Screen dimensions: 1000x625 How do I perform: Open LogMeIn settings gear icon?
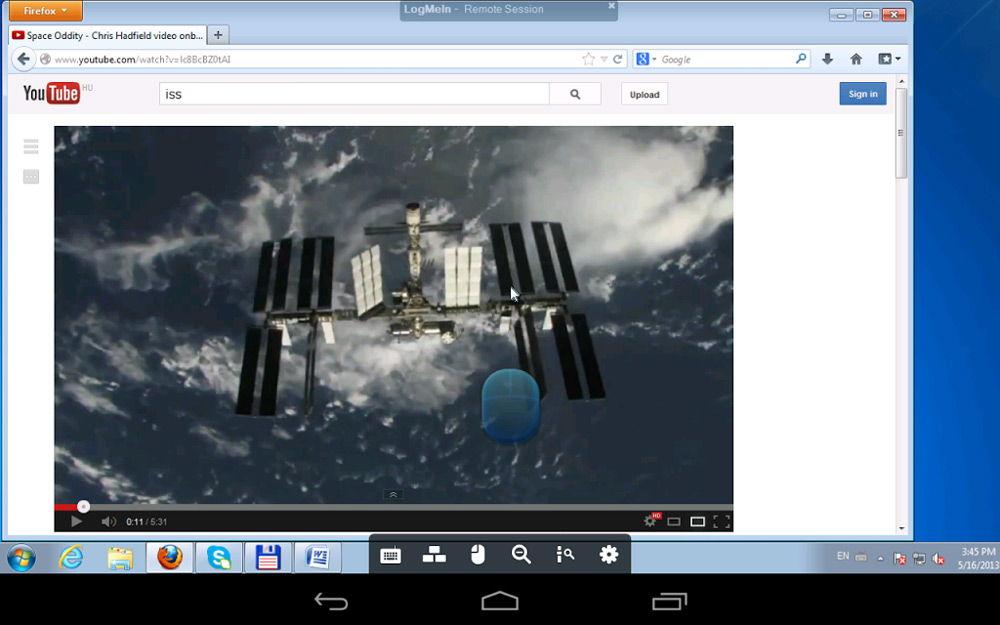[608, 555]
